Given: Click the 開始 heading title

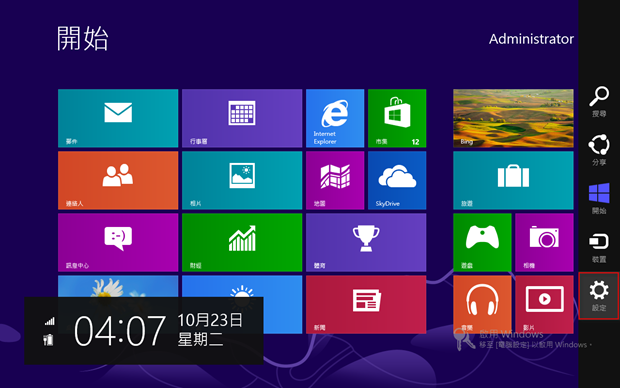Looking at the screenshot, I should pyautogui.click(x=82, y=39).
